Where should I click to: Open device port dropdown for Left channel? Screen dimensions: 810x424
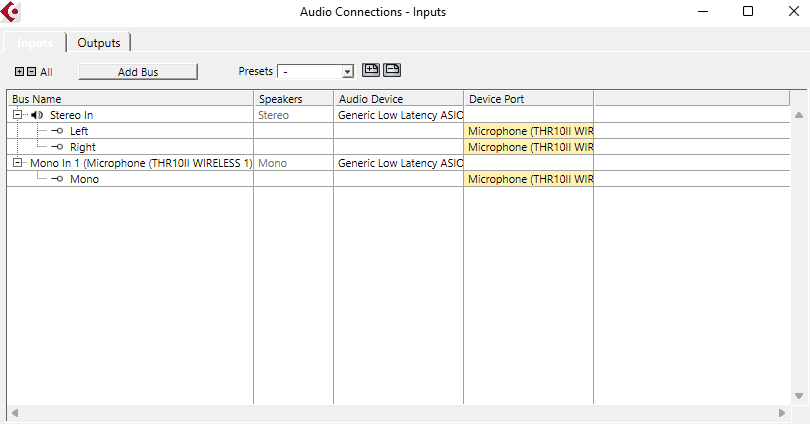(x=528, y=131)
